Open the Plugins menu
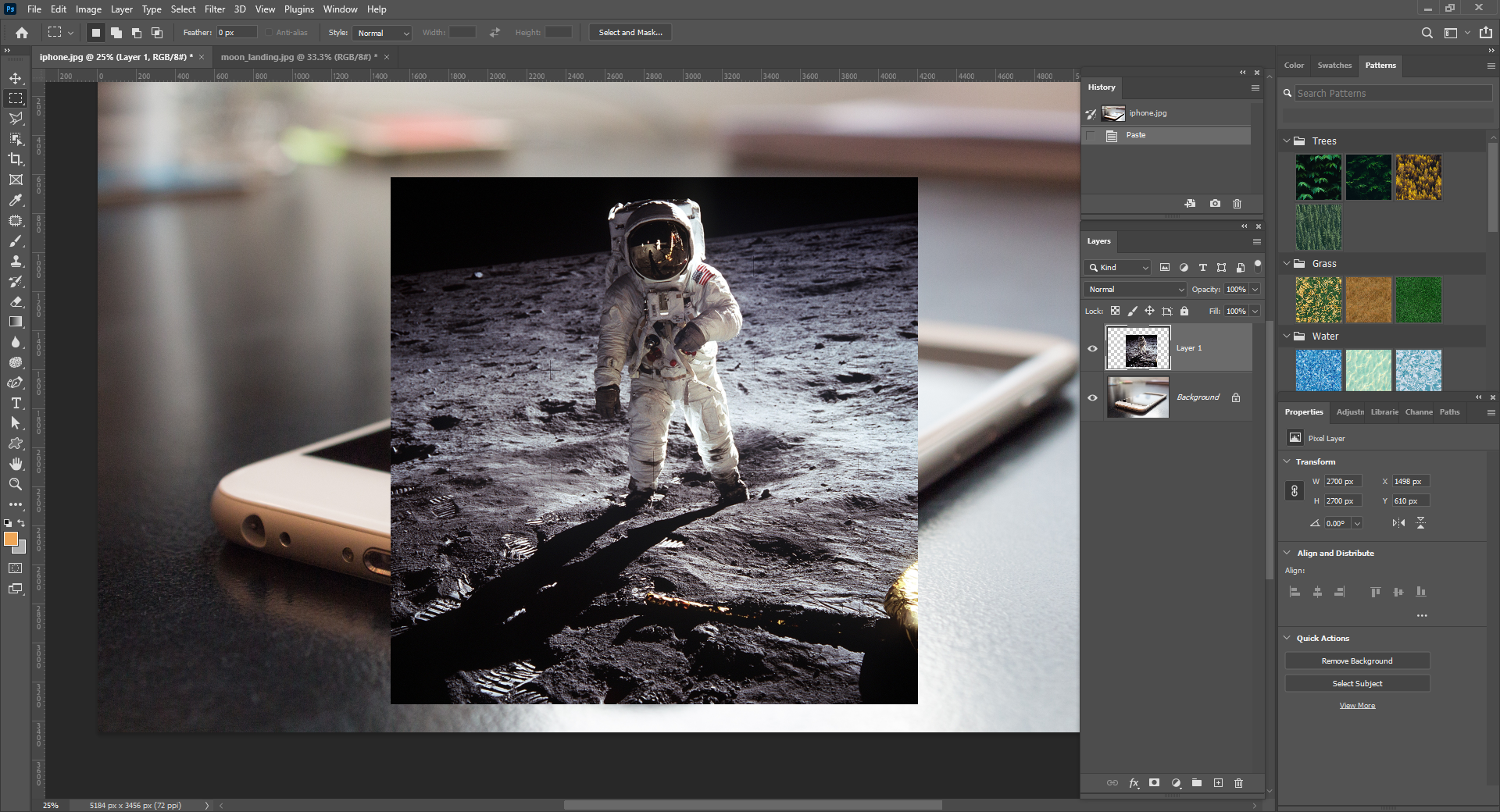Viewport: 1500px width, 812px height. tap(298, 9)
